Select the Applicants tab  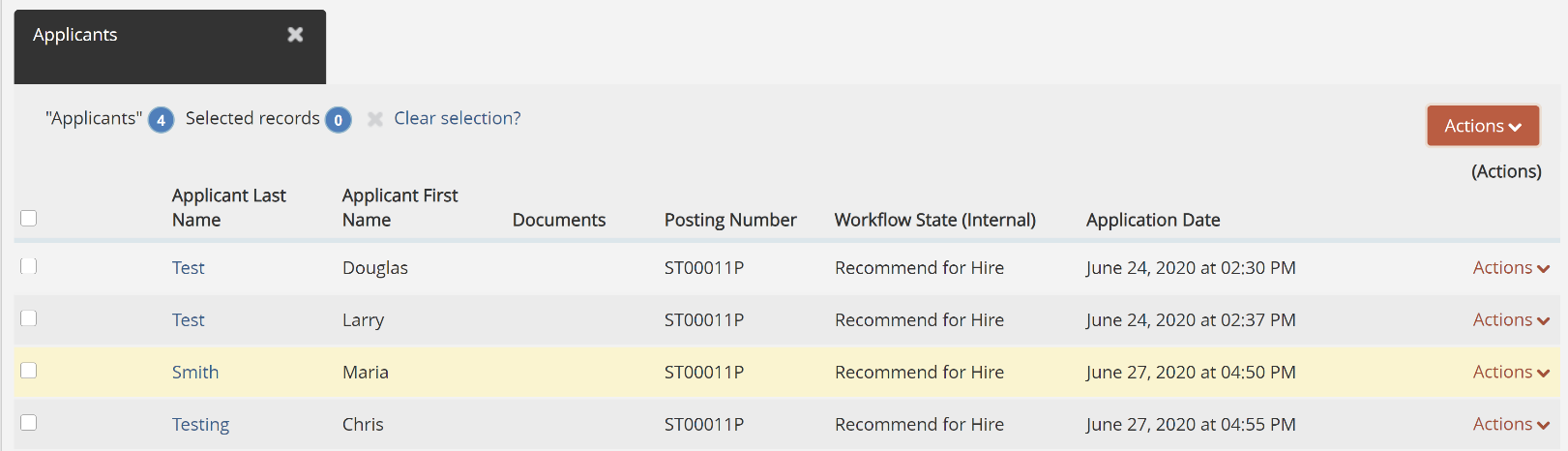point(75,35)
